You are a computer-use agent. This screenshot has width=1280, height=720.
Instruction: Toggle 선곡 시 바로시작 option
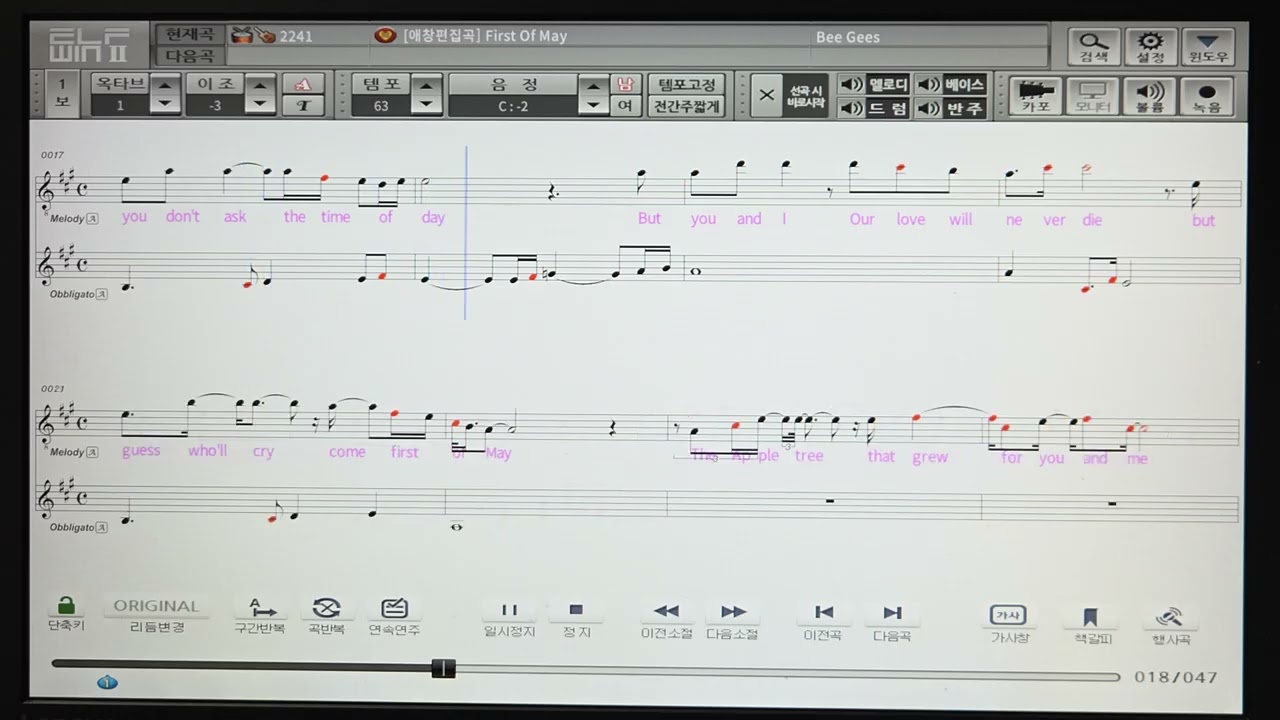click(804, 96)
